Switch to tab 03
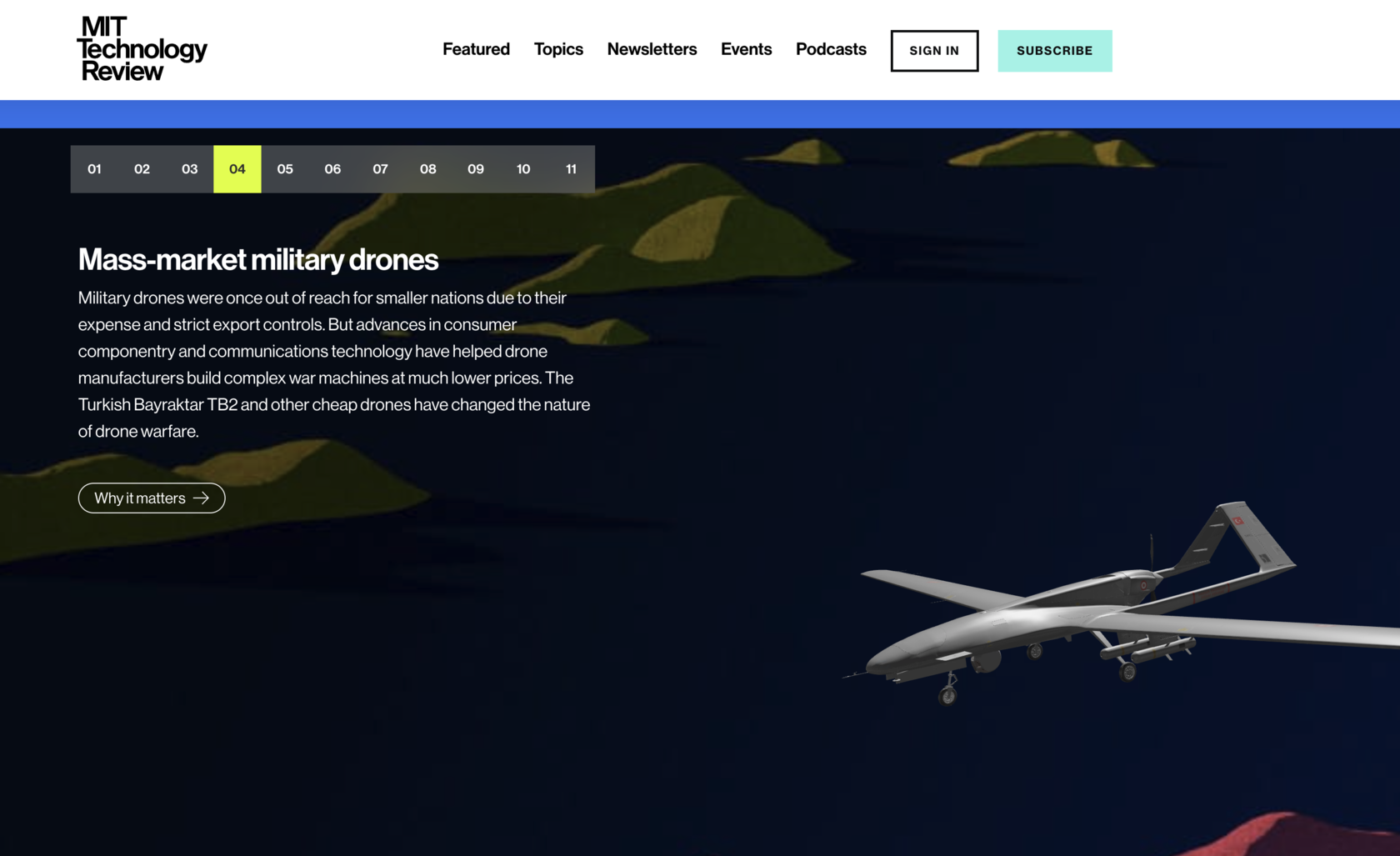Viewport: 1400px width, 856px height. 190,169
